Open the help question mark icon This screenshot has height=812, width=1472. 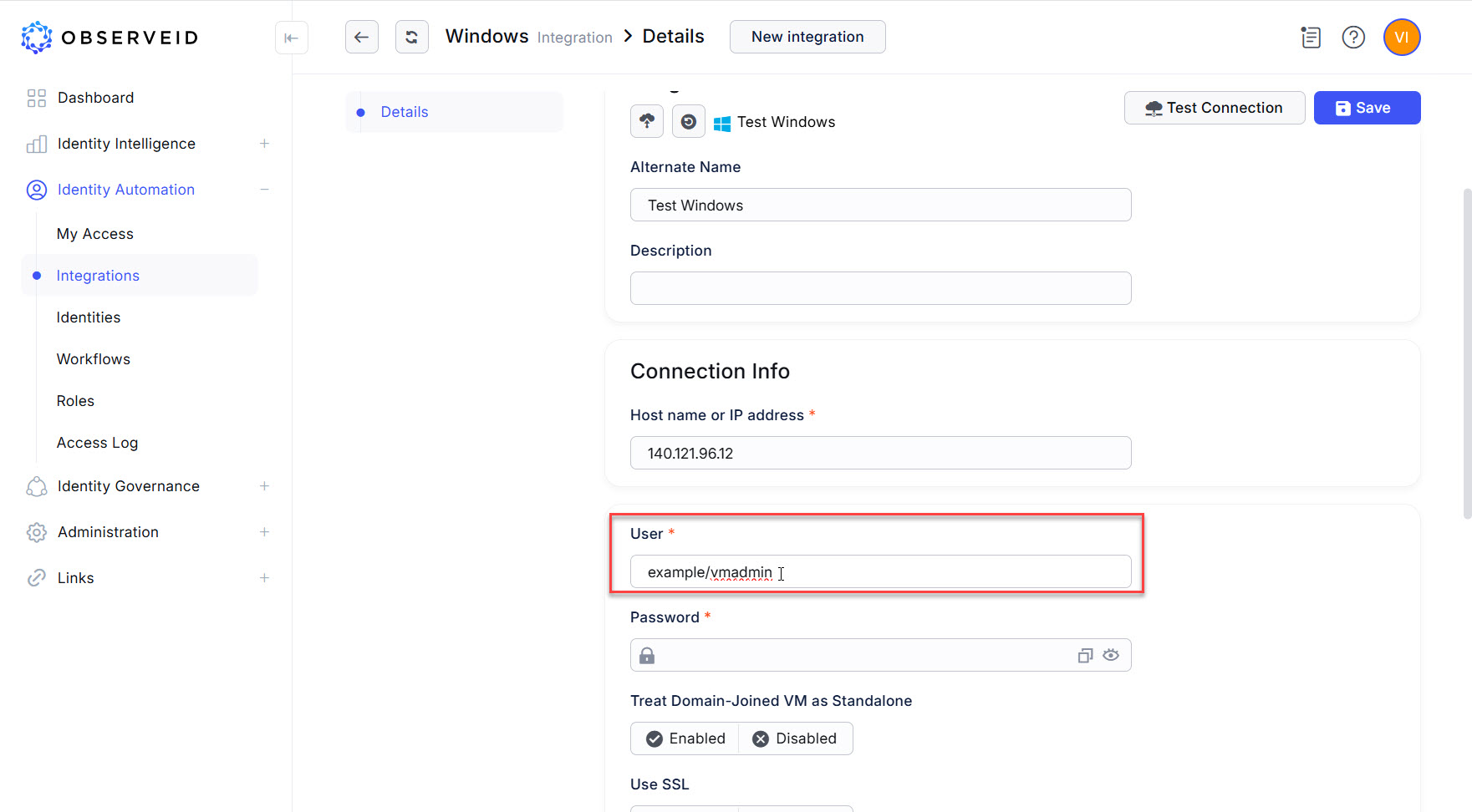[x=1352, y=38]
